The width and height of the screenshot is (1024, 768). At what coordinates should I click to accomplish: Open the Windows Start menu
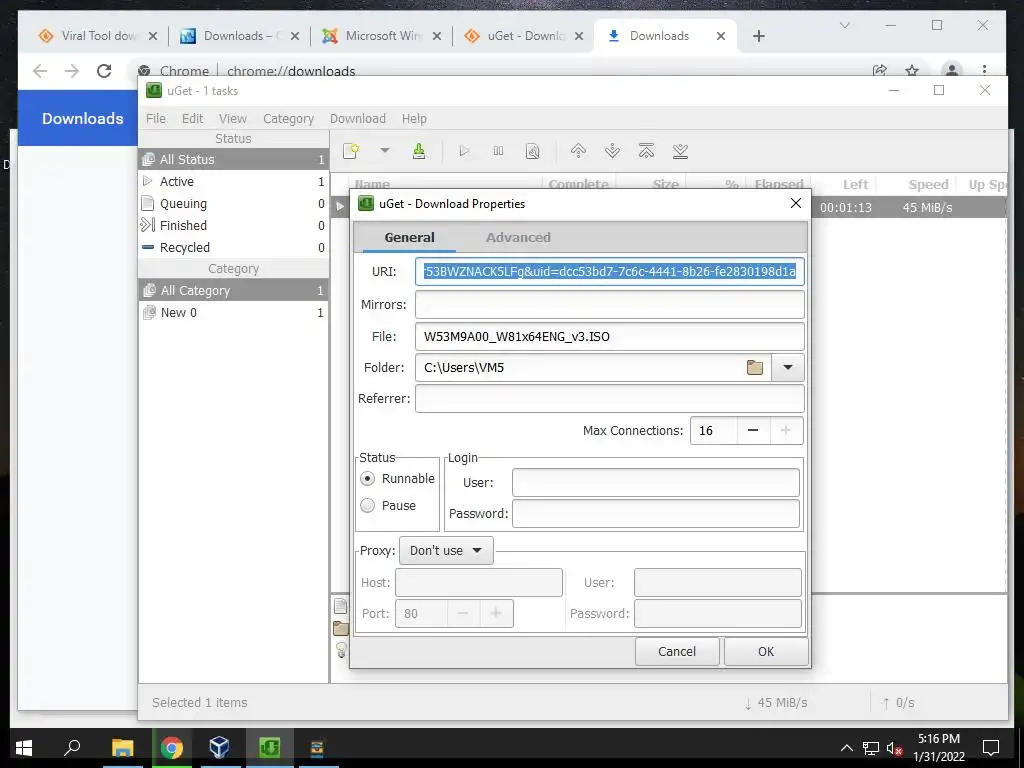coord(24,747)
